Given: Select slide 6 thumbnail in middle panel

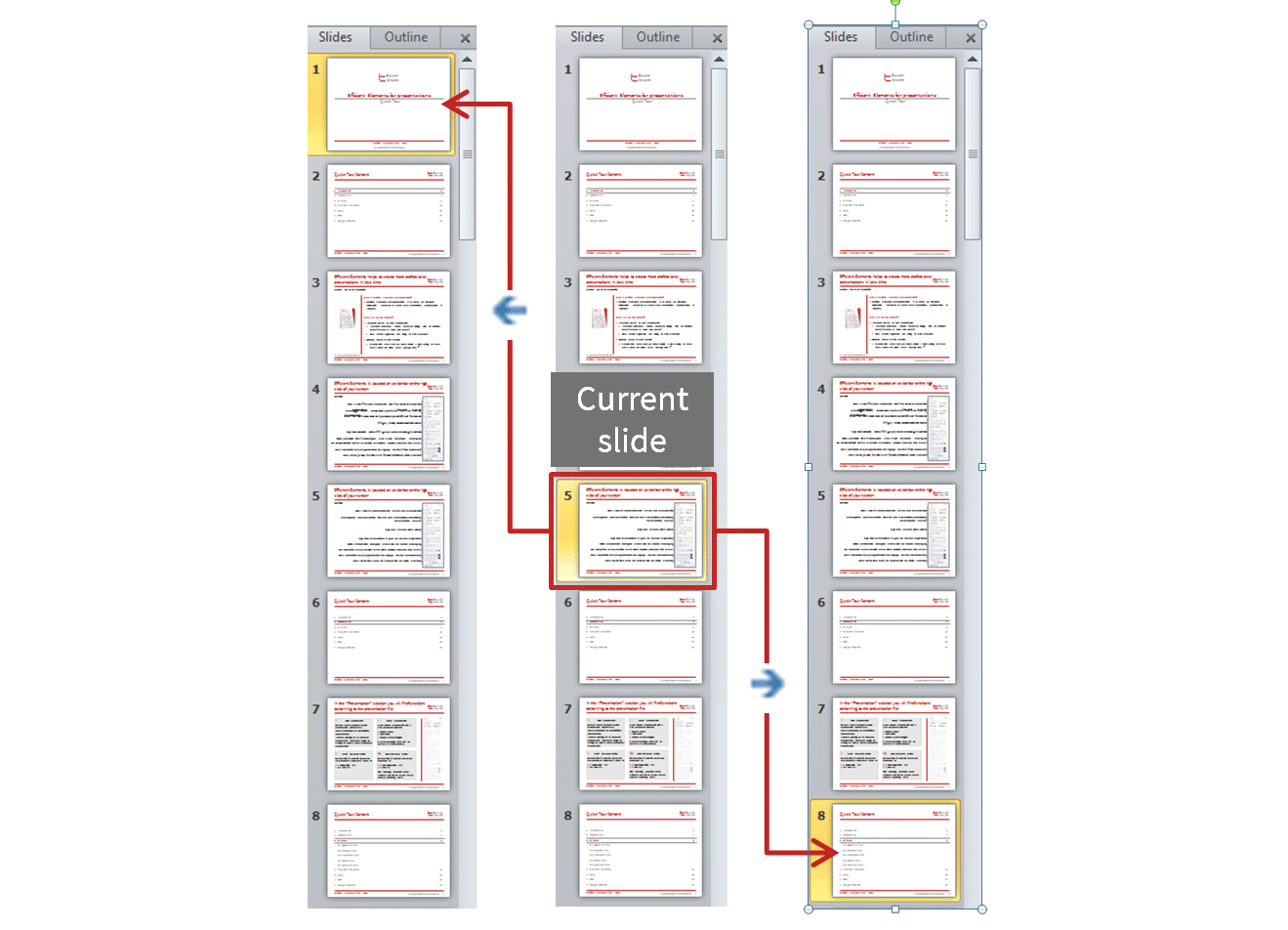Looking at the screenshot, I should coord(641,637).
